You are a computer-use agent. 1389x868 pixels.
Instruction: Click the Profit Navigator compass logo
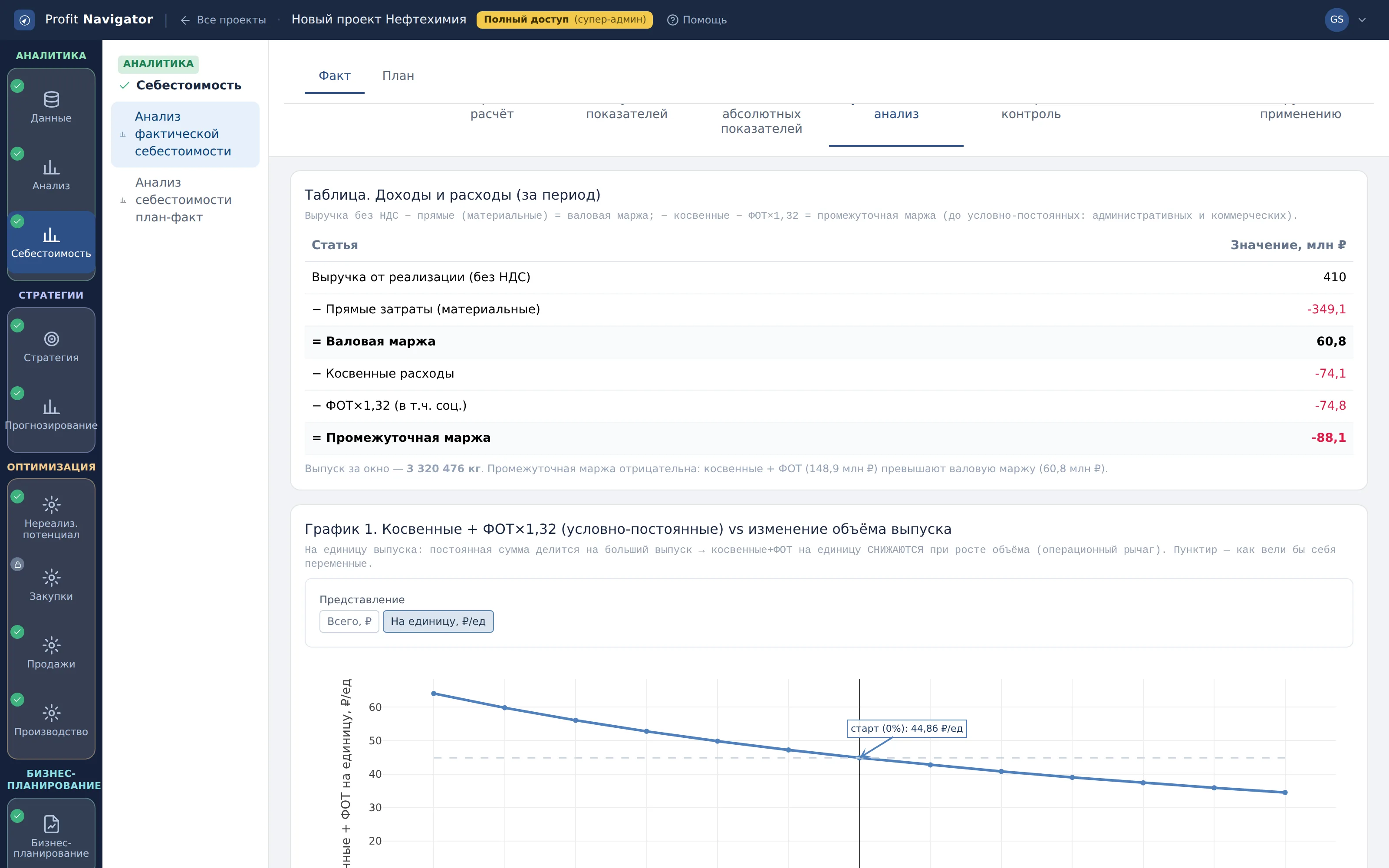(24, 20)
